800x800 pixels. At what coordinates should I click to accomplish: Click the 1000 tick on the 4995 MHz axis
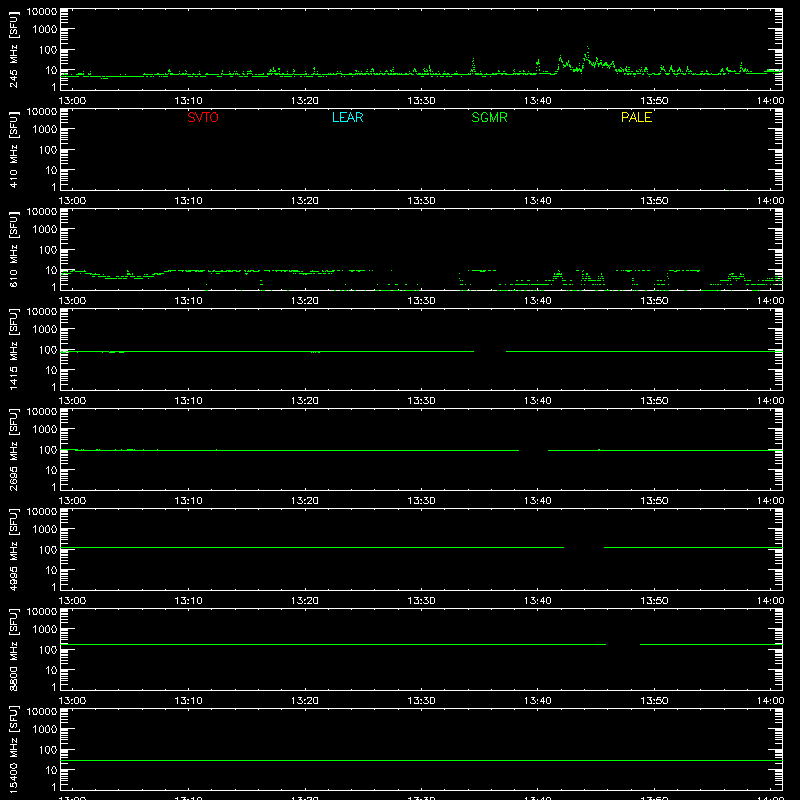(x=45, y=530)
